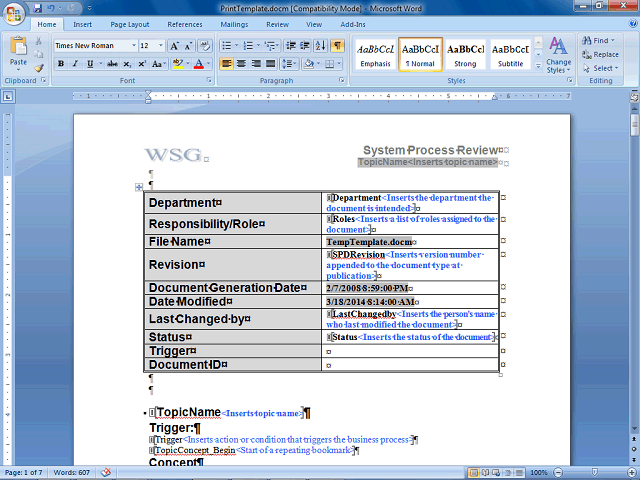Open bullets list dropdown
This screenshot has width=640, height=480.
236,46
